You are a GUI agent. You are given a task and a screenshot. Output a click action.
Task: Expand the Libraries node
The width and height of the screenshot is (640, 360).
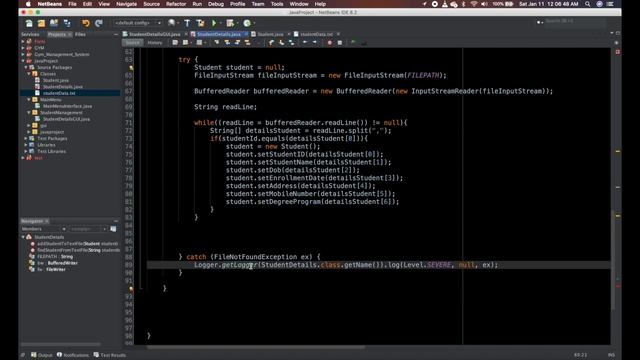coord(26,145)
